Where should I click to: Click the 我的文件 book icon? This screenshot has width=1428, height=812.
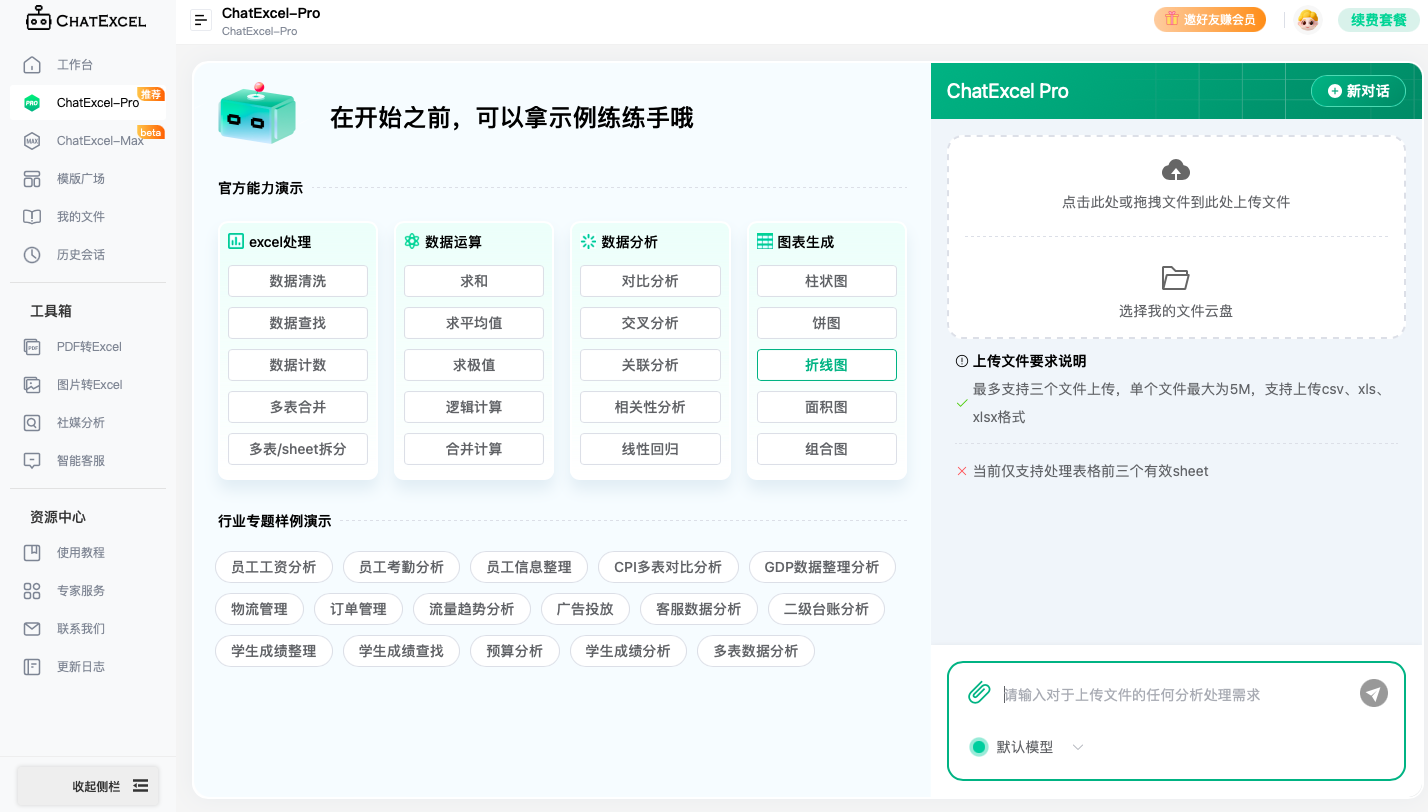pyautogui.click(x=33, y=217)
